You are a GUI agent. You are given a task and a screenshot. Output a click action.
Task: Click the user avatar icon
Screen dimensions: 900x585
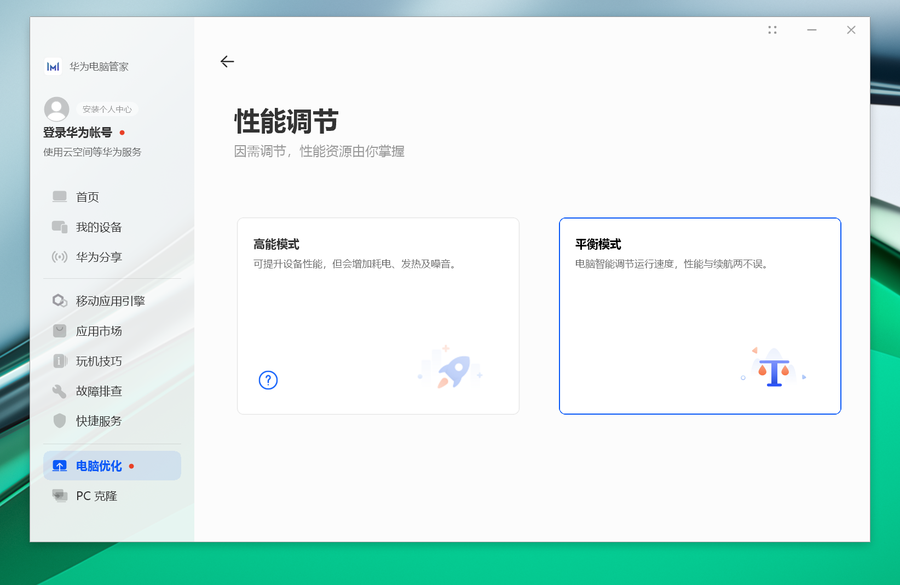[57, 109]
